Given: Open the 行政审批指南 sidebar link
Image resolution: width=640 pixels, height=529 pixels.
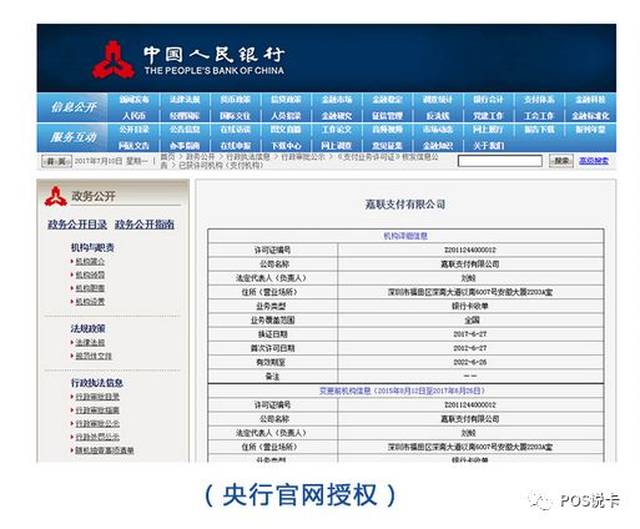Looking at the screenshot, I should tap(97, 410).
